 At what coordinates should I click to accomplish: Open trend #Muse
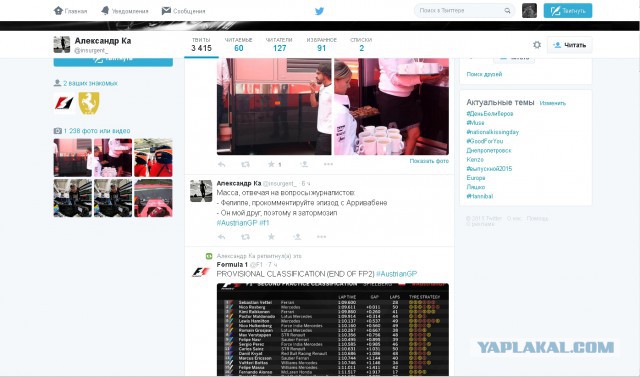(x=476, y=123)
